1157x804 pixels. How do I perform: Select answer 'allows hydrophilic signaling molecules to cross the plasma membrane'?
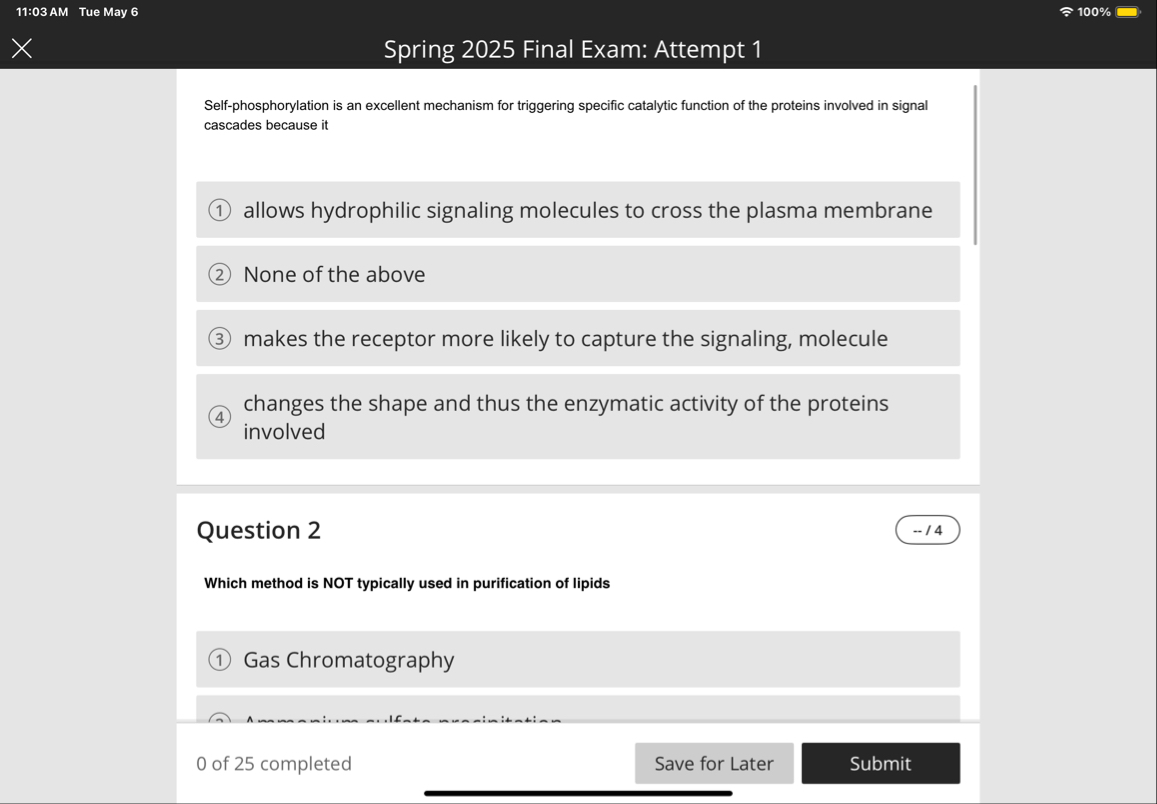(578, 210)
